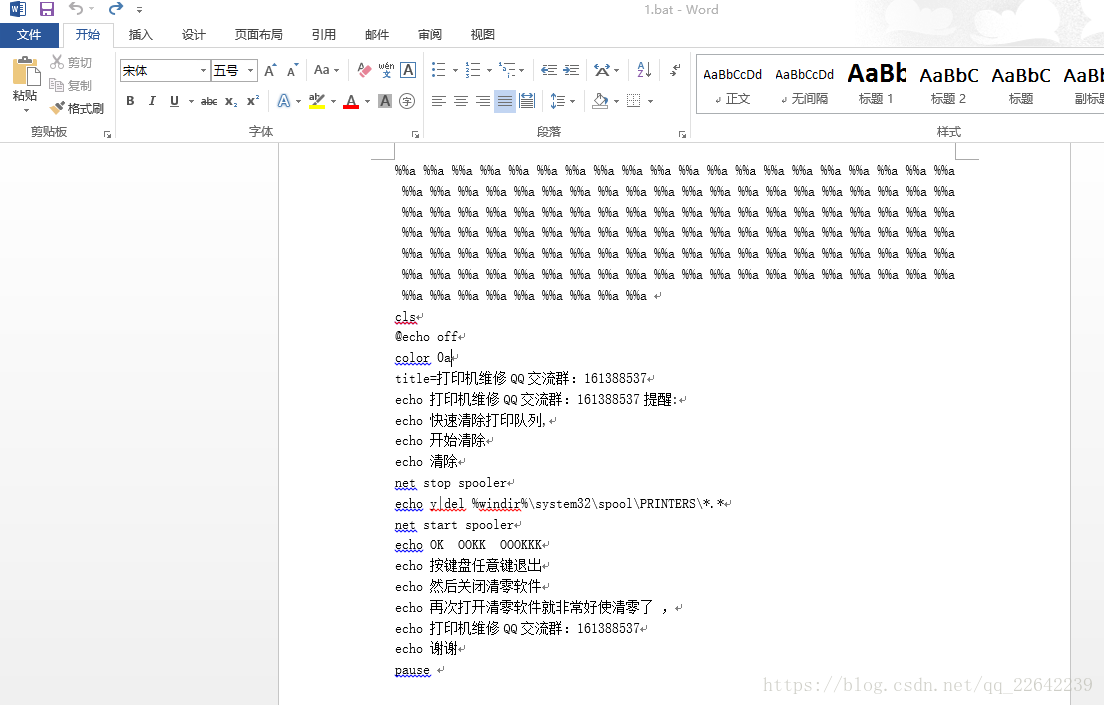Decrease paragraph indent
The width and height of the screenshot is (1104, 705).
548,70
